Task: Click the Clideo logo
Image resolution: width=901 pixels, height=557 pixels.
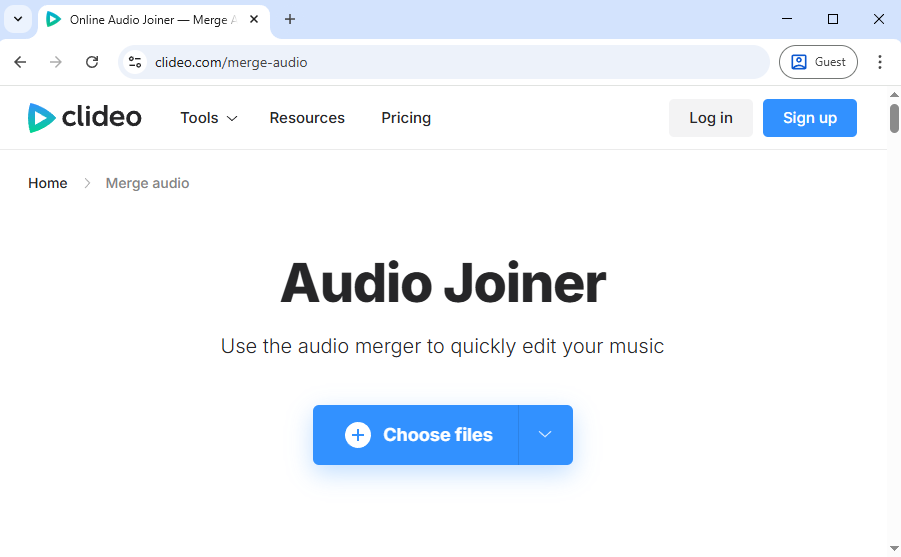Action: coord(84,118)
